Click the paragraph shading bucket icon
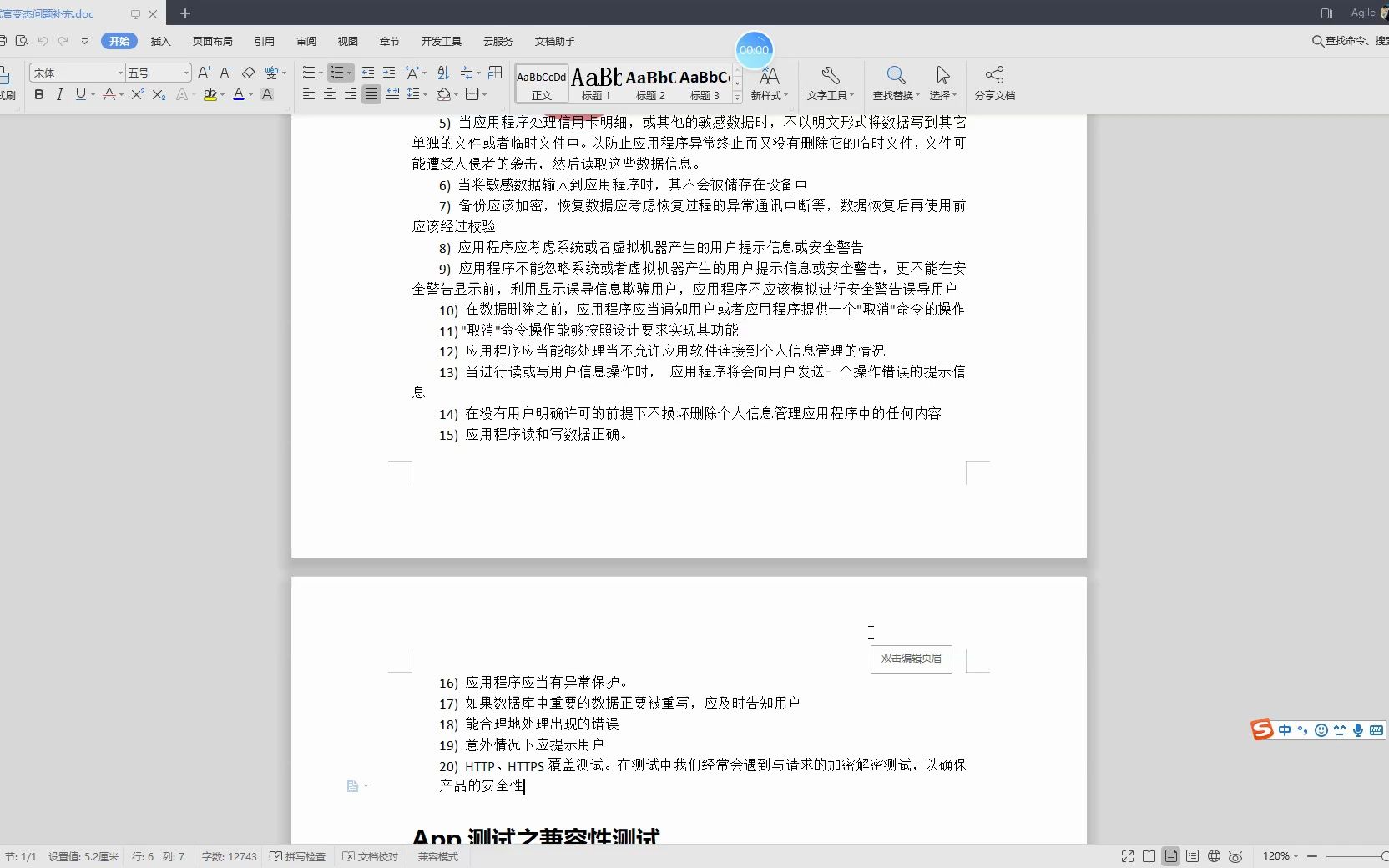The image size is (1389, 868). (444, 95)
